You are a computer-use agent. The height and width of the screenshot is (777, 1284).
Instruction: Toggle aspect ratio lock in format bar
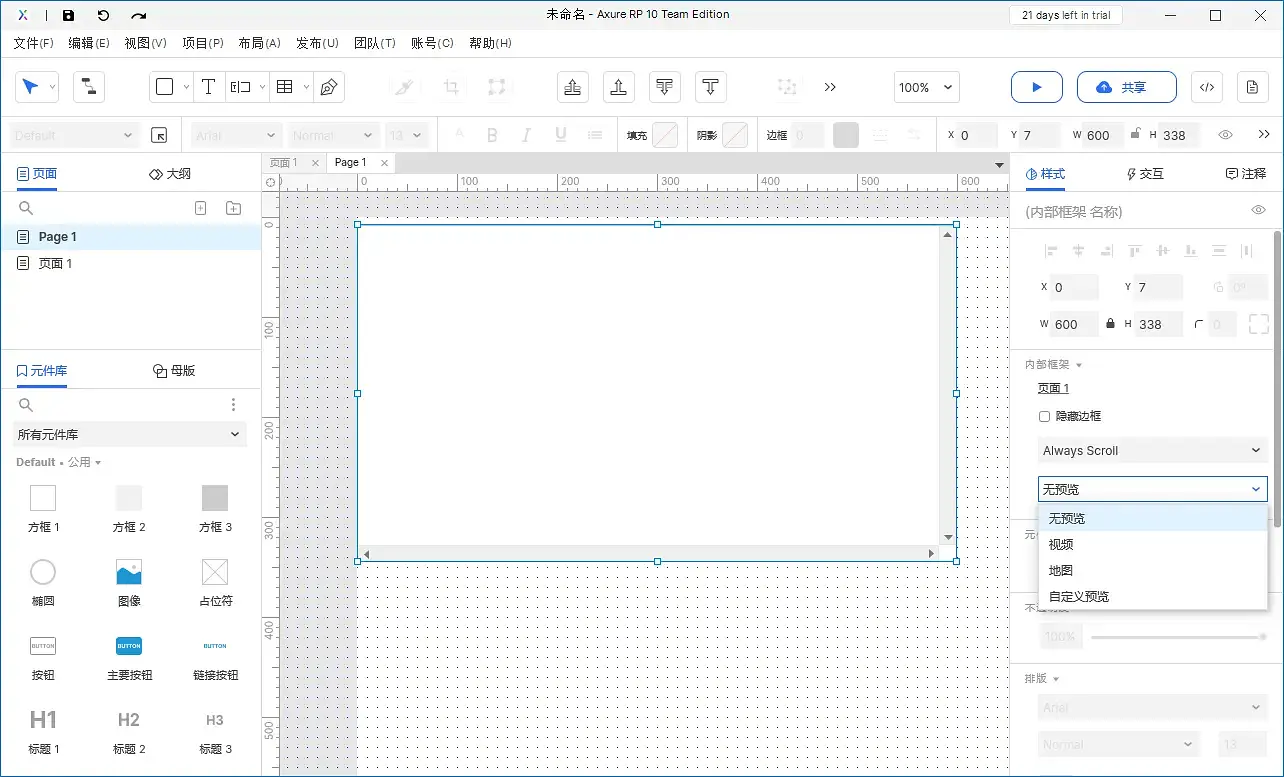tap(1134, 134)
